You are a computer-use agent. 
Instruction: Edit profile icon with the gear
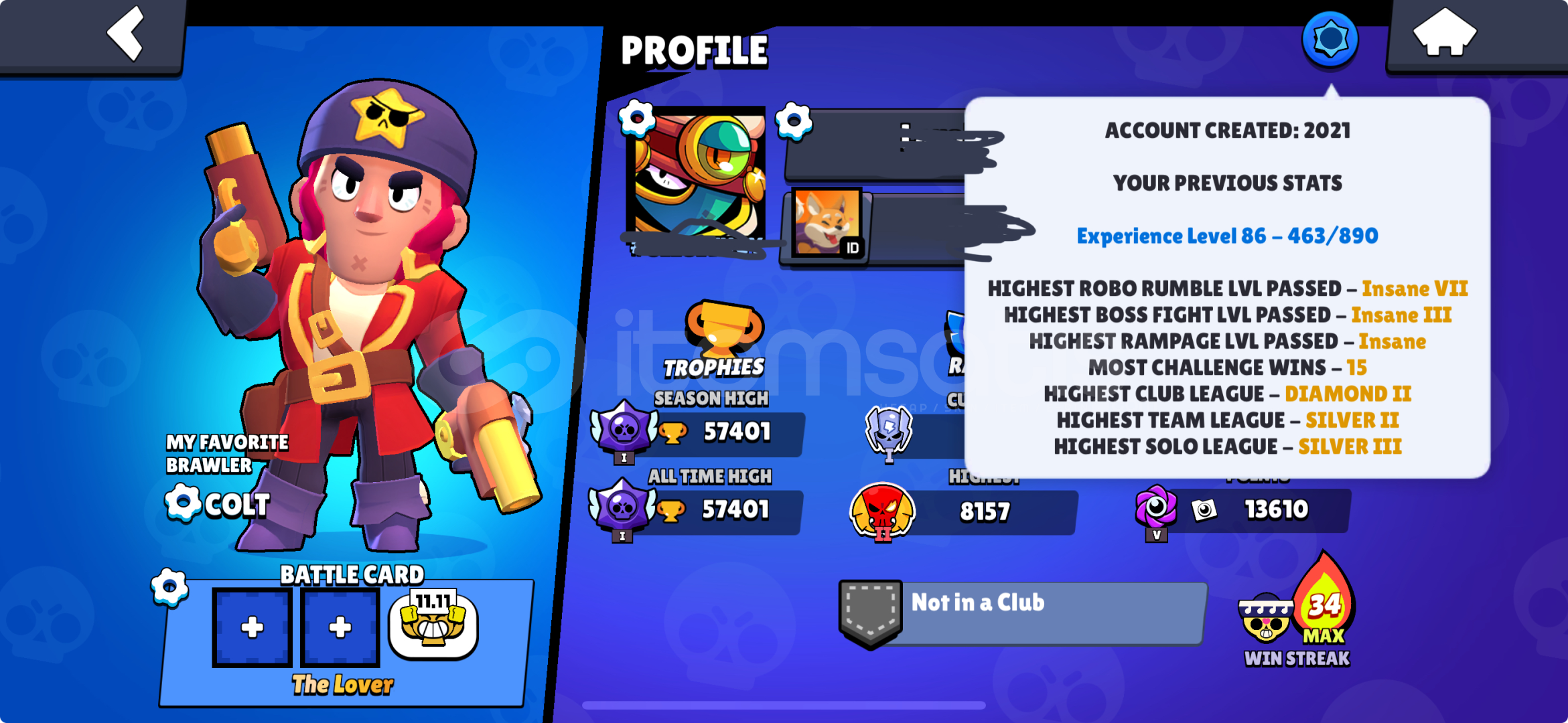pyautogui.click(x=636, y=118)
